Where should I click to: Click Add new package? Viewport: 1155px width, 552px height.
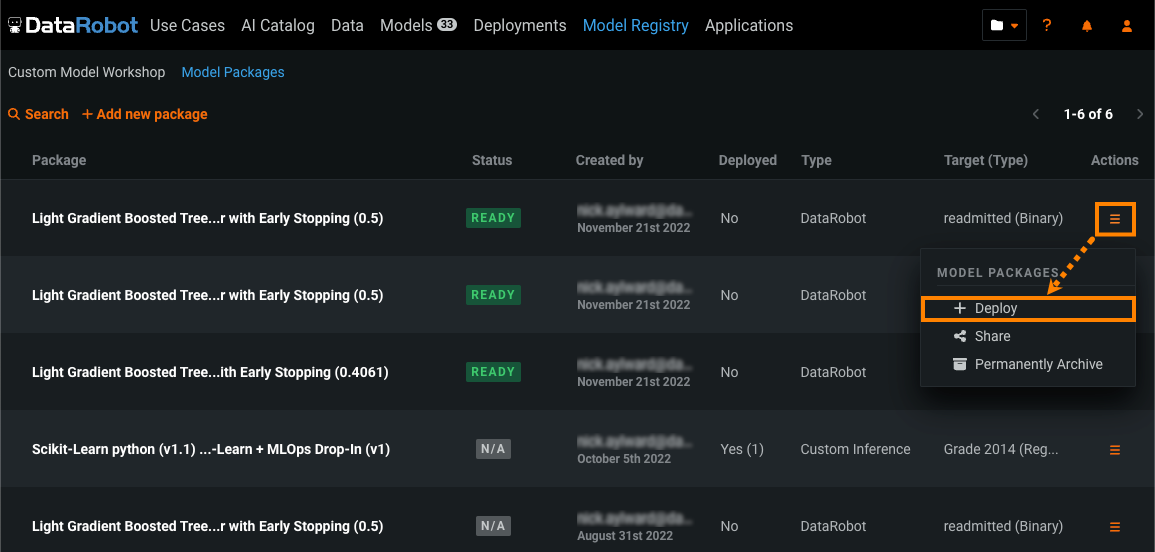tap(145, 115)
